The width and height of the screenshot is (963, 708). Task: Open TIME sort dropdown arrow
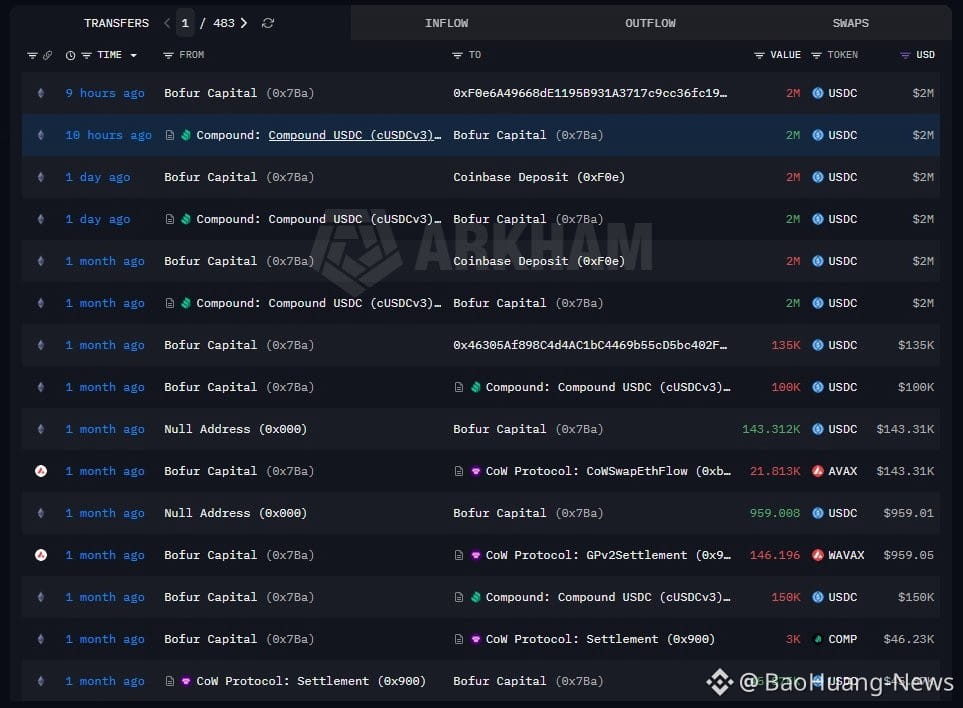(x=133, y=55)
